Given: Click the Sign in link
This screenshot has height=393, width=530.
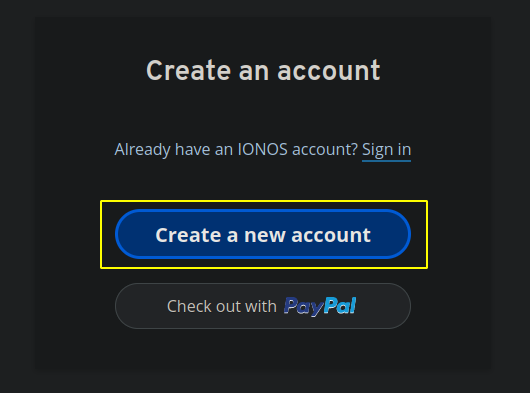Looking at the screenshot, I should coord(386,150).
